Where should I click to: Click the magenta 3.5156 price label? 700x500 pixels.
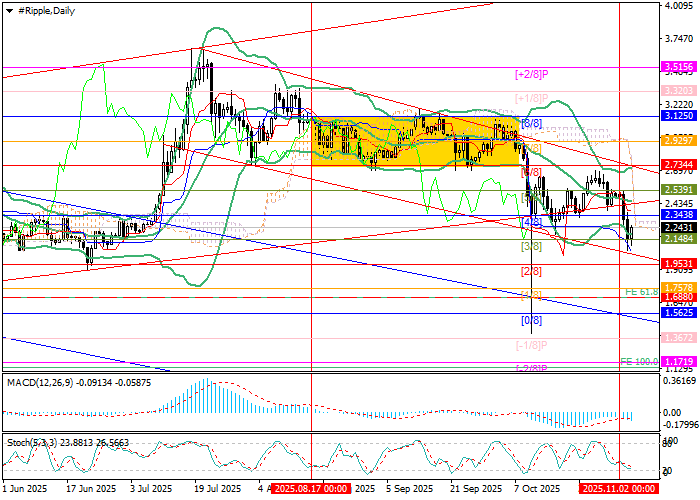click(679, 67)
